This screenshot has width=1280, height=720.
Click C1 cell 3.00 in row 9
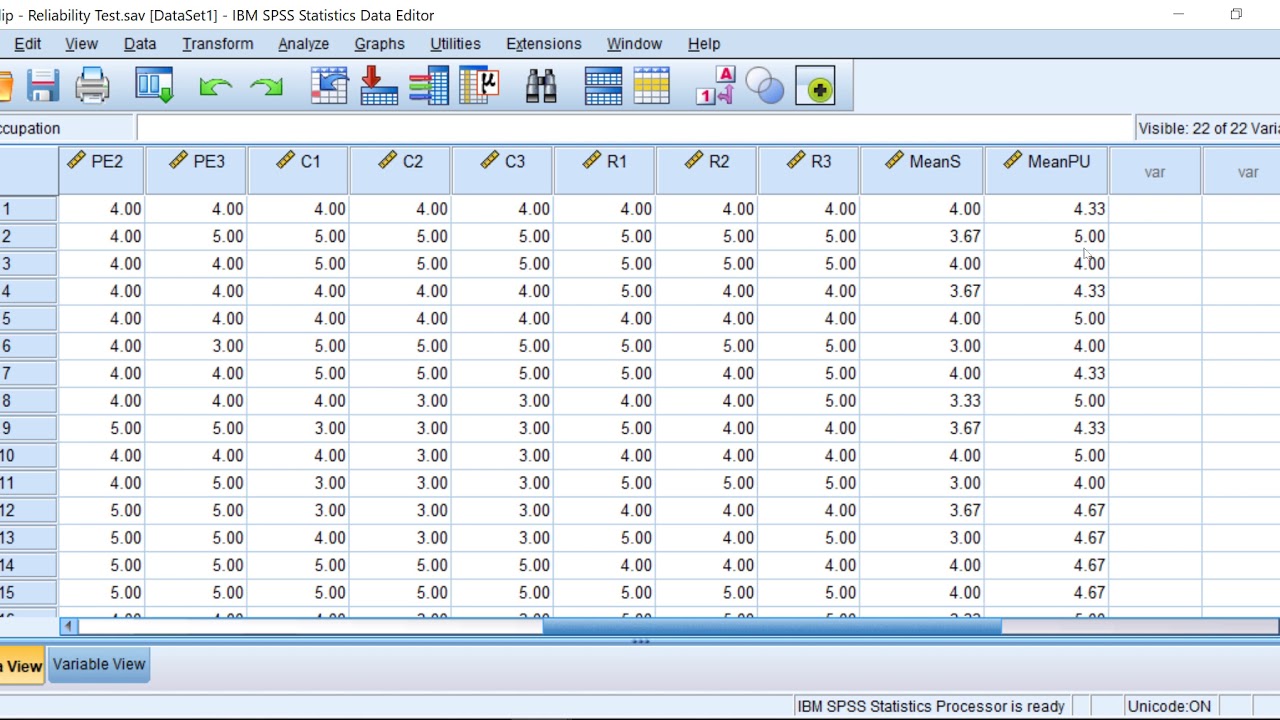298,428
